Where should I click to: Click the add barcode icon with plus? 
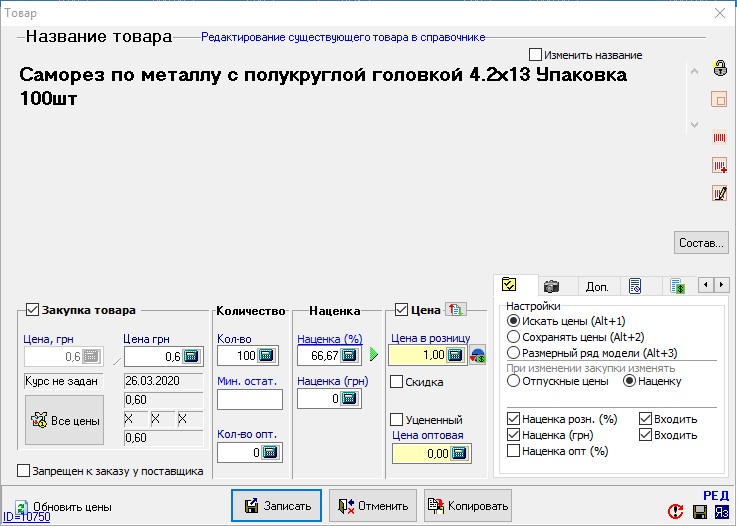tap(718, 165)
